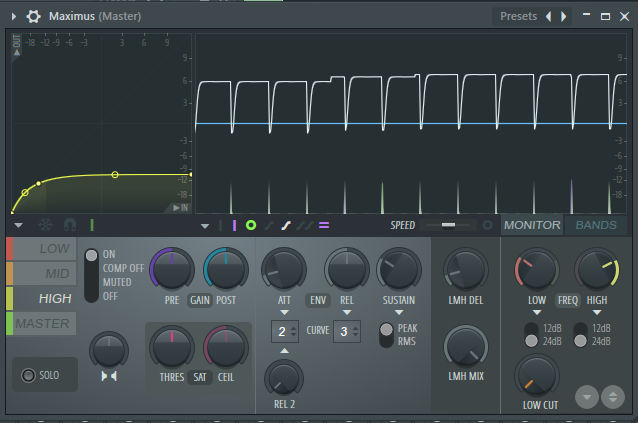Expand the plugin menu arrow beside the gear
Viewport: 638px width, 423px height.
click(14, 16)
